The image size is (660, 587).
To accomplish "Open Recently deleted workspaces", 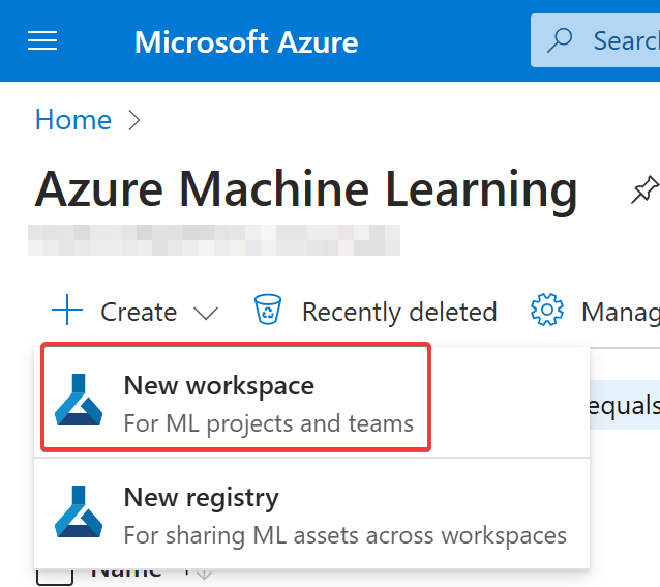I will pyautogui.click(x=399, y=312).
